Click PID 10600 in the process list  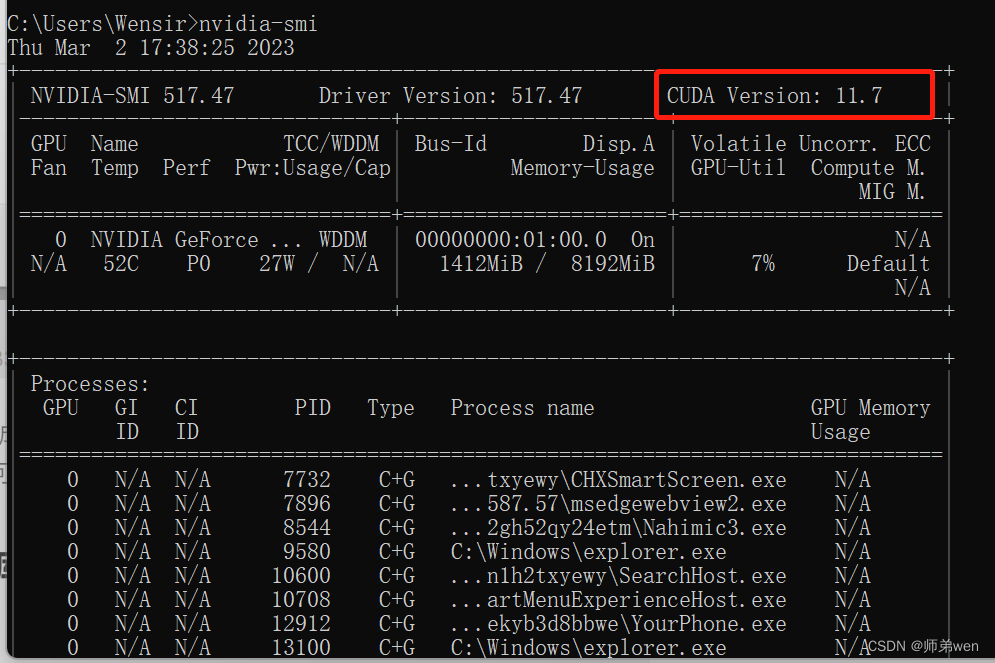pyautogui.click(x=301, y=575)
